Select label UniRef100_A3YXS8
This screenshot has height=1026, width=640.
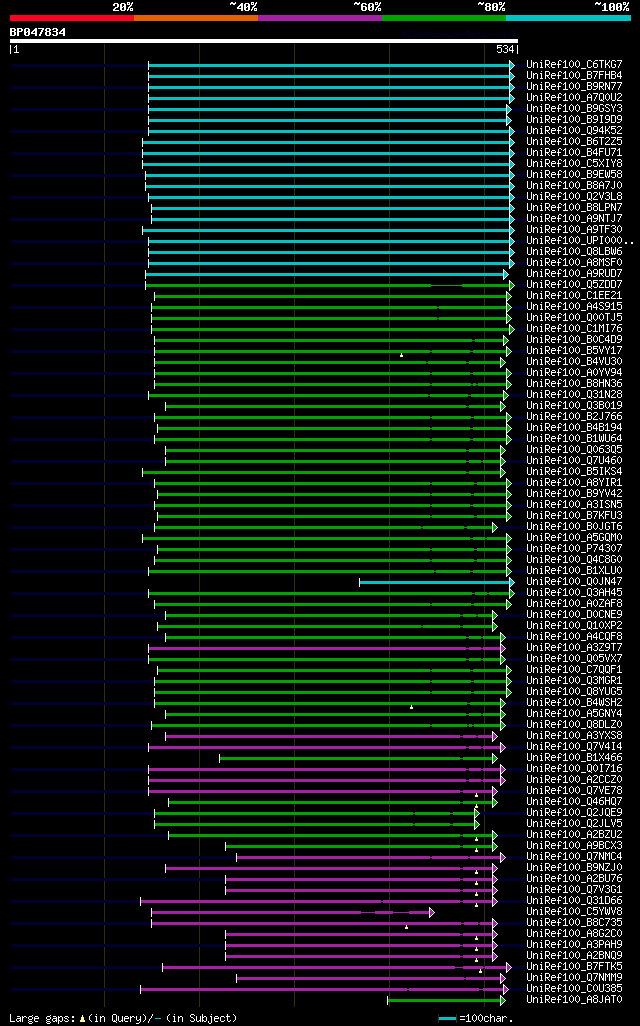click(x=574, y=735)
